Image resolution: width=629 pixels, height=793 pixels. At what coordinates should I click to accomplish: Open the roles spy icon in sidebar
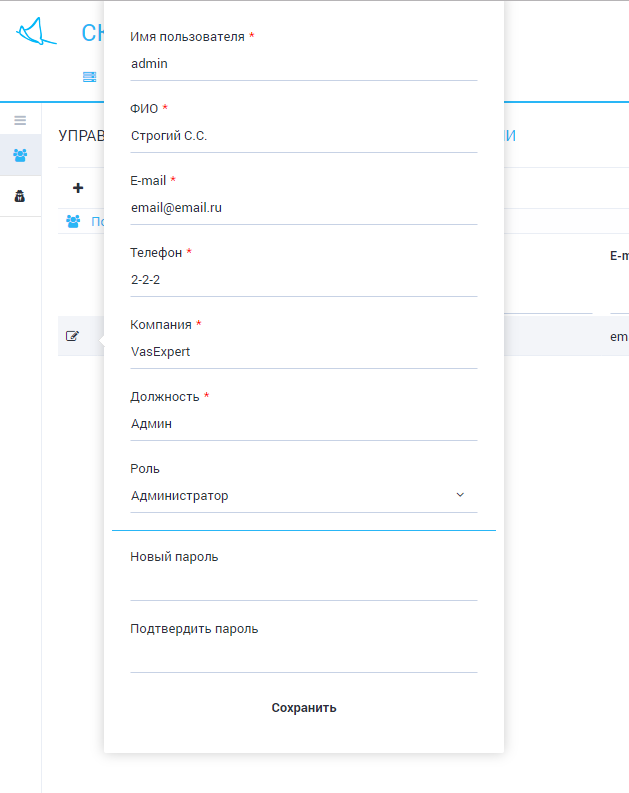point(20,196)
